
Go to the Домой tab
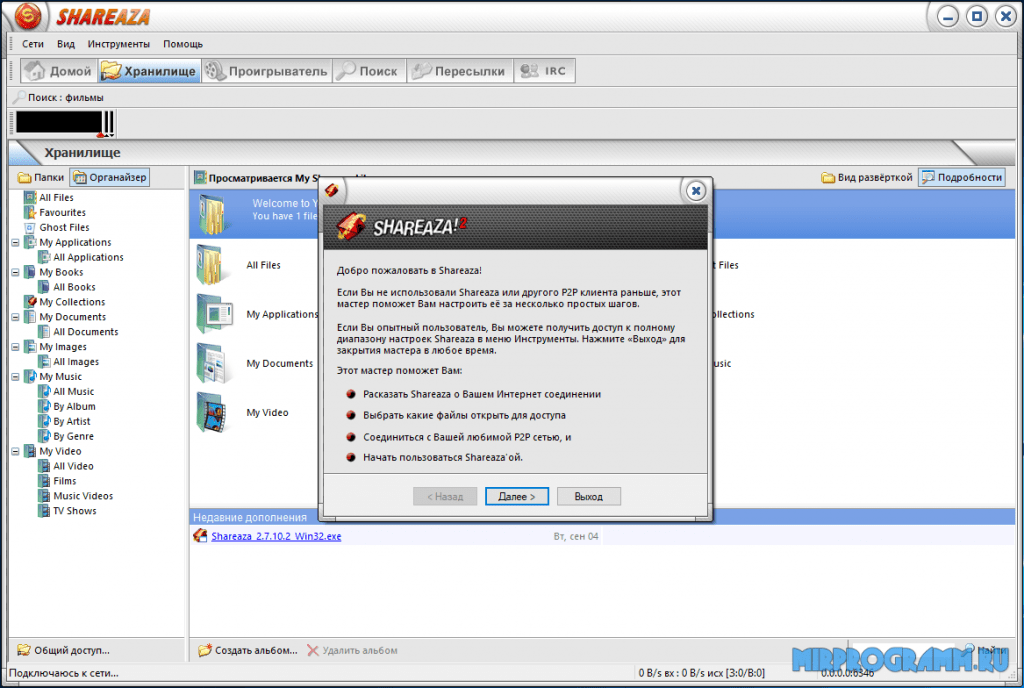click(x=59, y=70)
